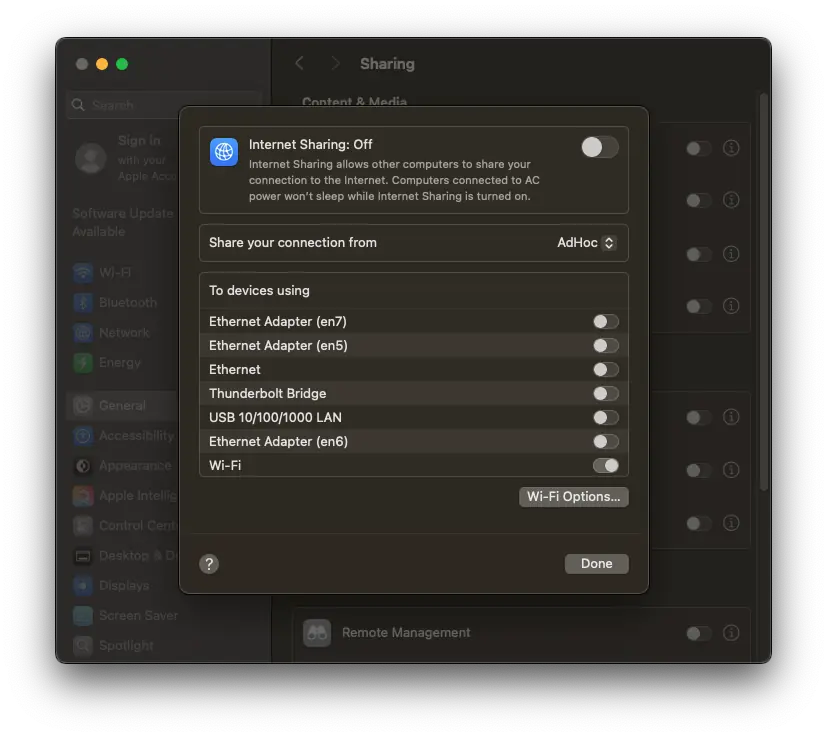
Task: Go back with the left chevron
Action: click(x=300, y=63)
